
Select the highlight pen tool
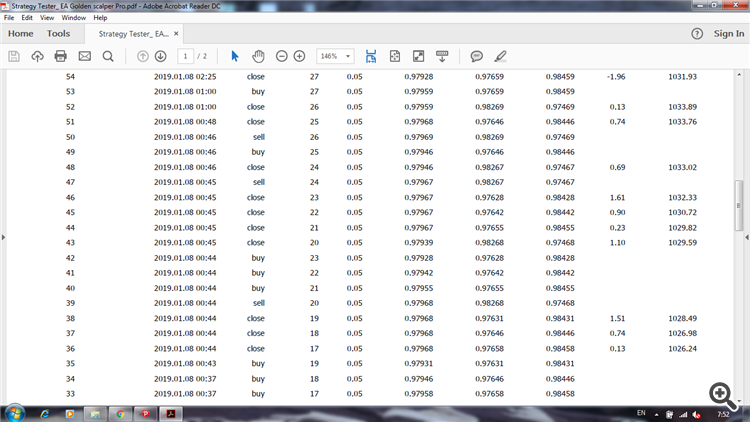coord(500,56)
